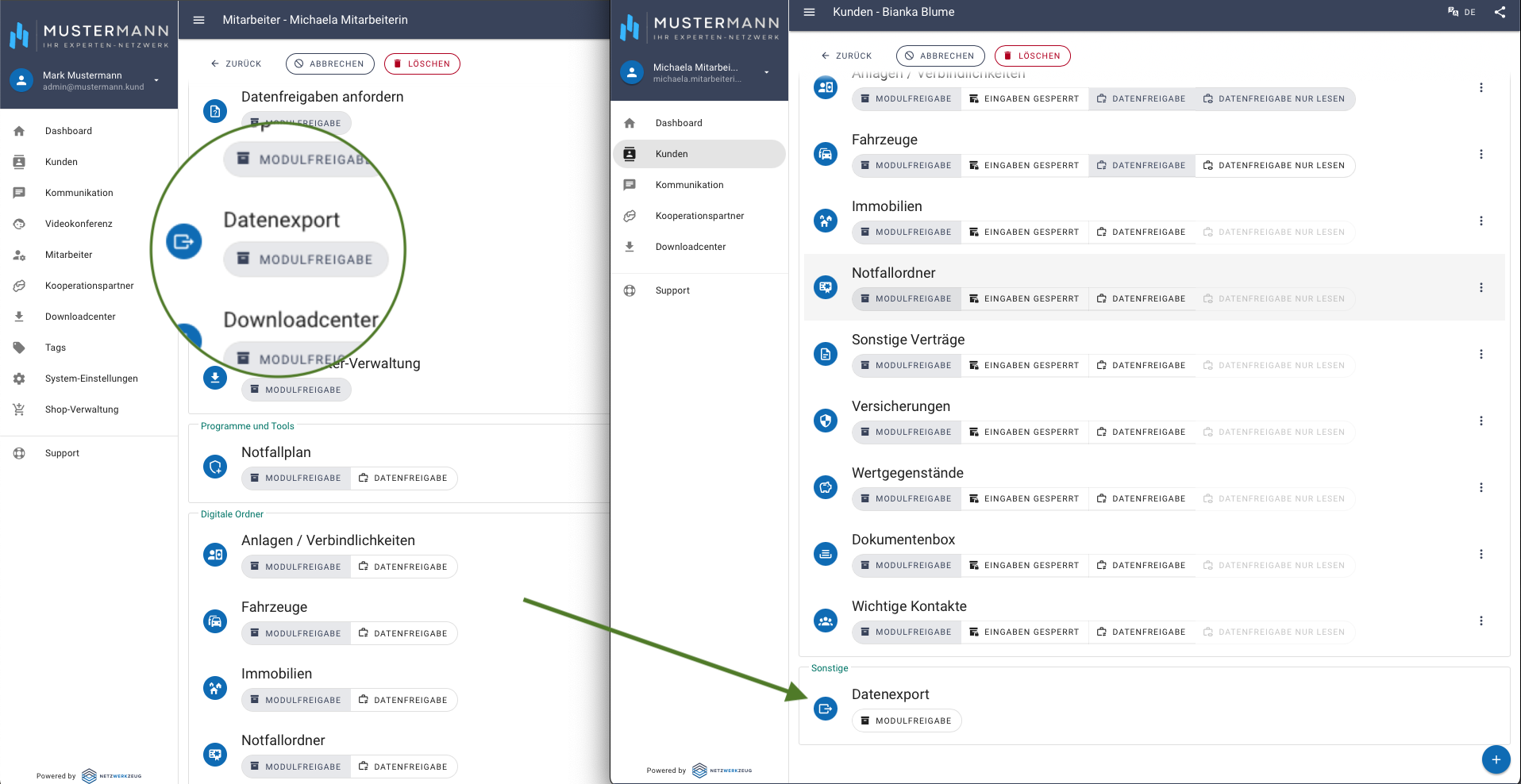Open hamburger menu in Mitarbeiter window
The height and width of the screenshot is (784, 1521).
199,20
